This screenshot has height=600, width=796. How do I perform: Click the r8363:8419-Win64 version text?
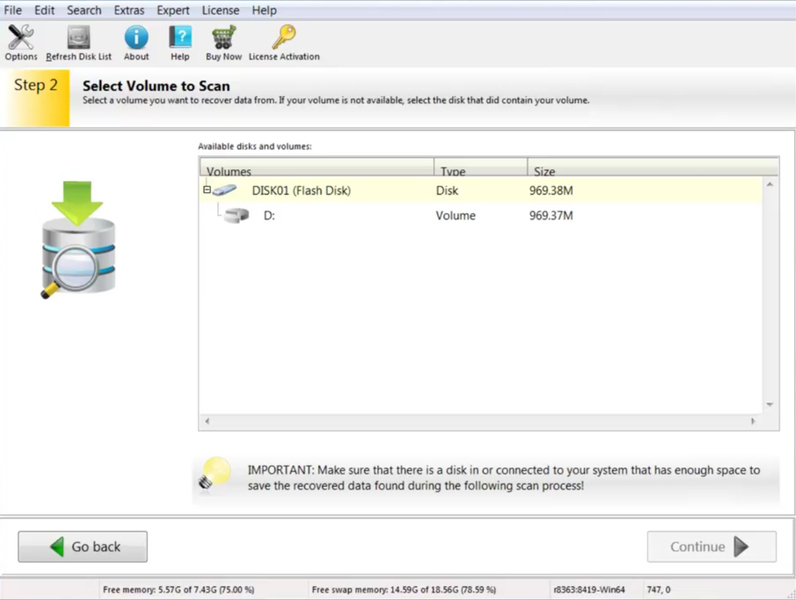[x=589, y=590]
